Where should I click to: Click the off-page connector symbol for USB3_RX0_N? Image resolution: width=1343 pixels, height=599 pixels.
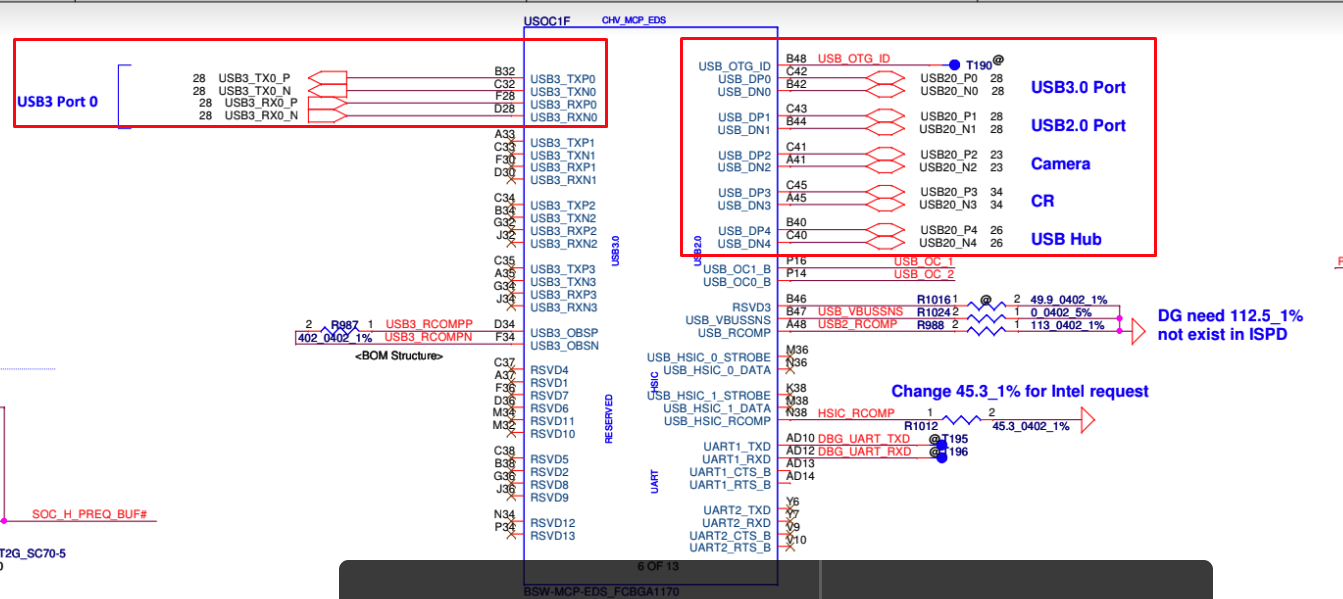pyautogui.click(x=328, y=116)
